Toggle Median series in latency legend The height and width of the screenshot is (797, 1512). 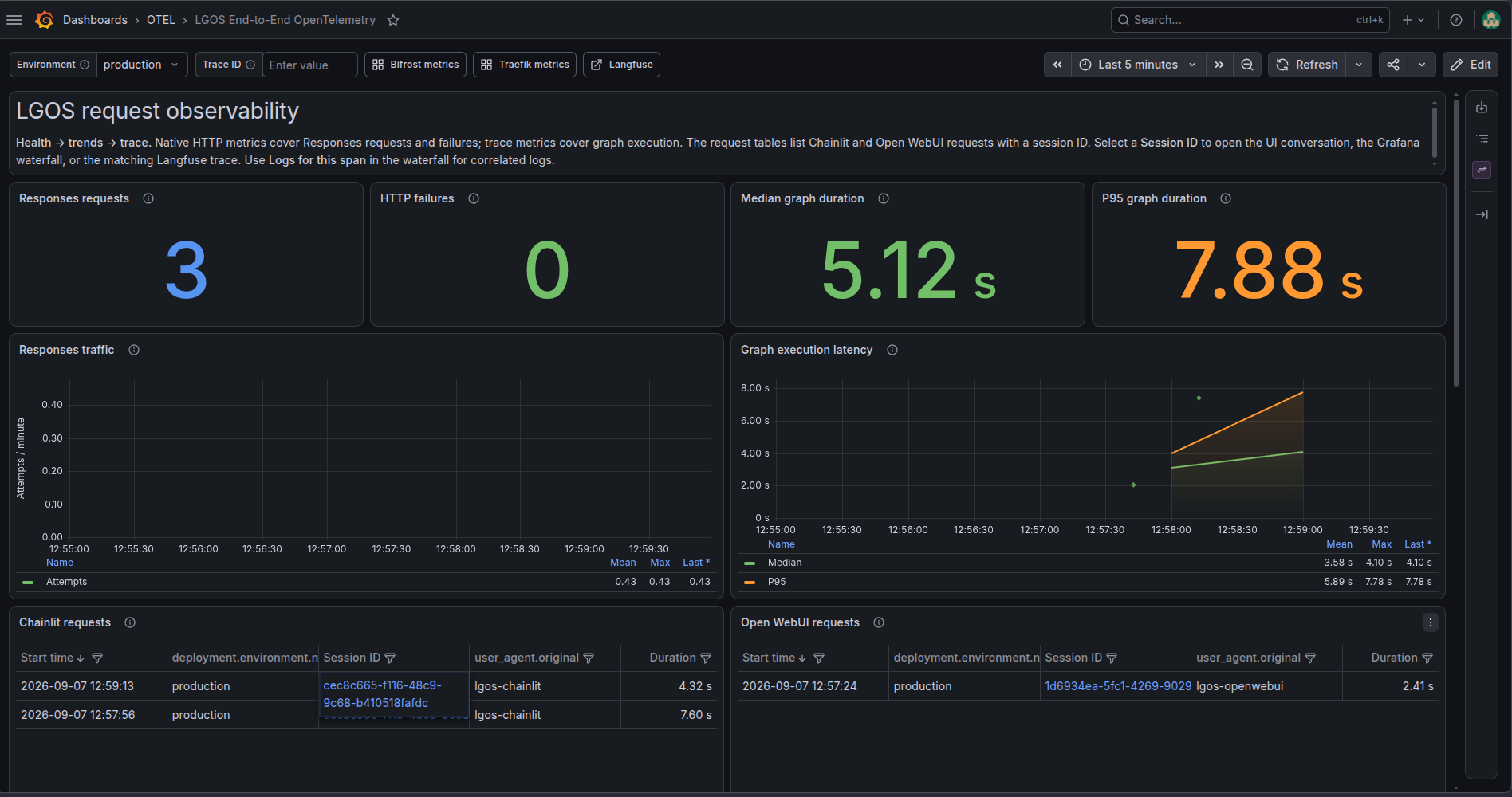pos(785,563)
